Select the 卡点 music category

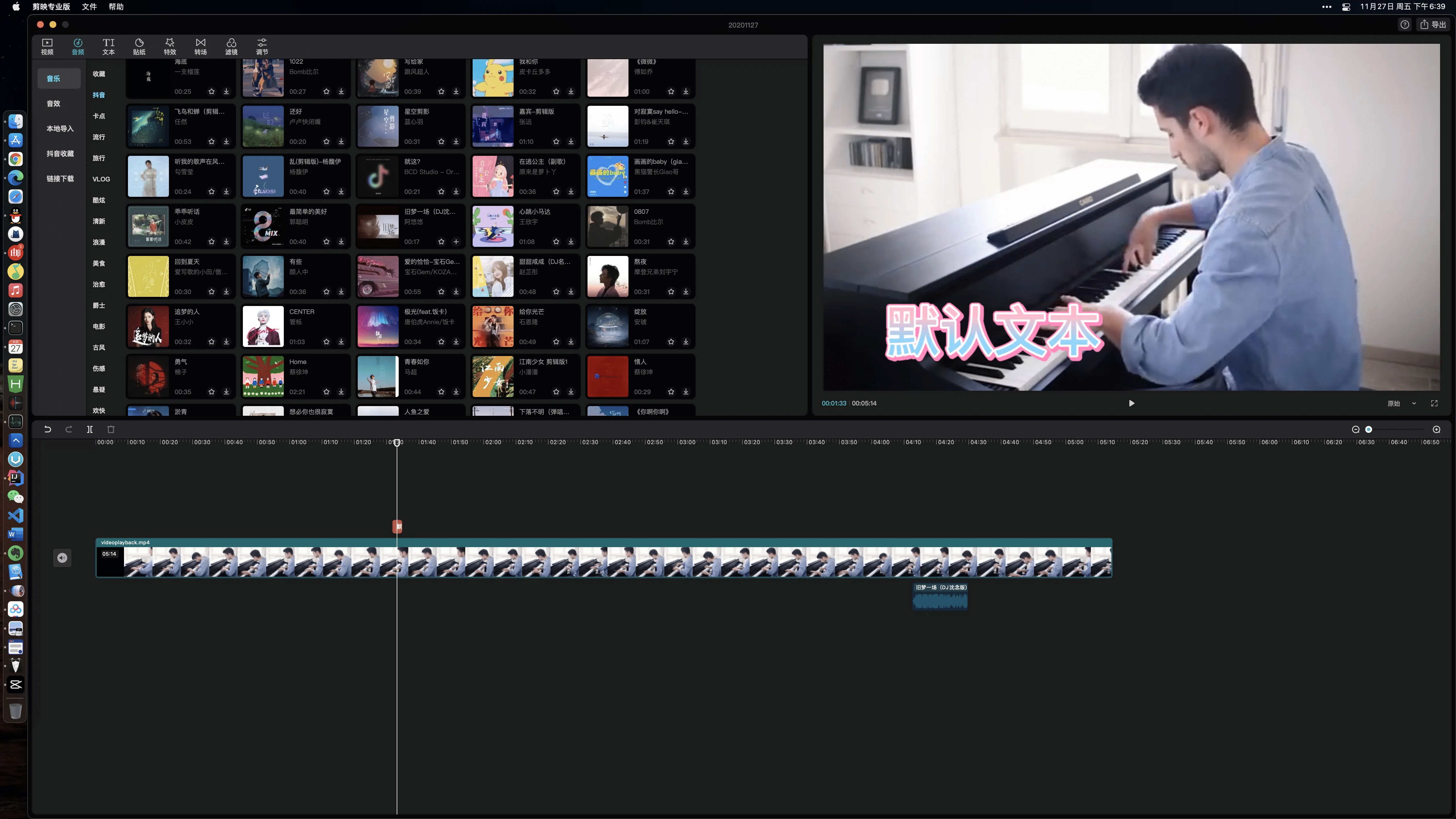point(99,116)
